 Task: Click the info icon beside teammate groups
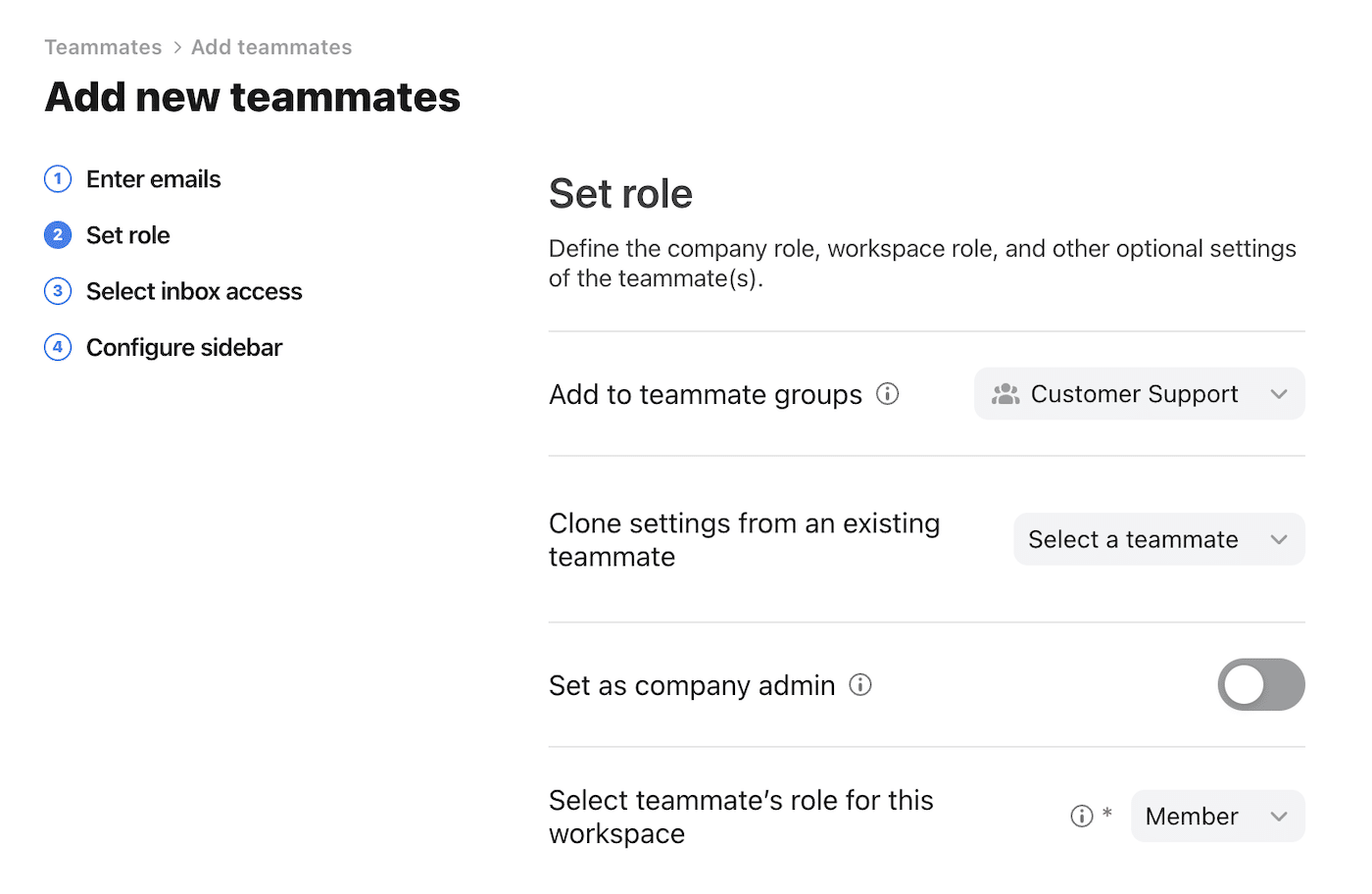887,393
